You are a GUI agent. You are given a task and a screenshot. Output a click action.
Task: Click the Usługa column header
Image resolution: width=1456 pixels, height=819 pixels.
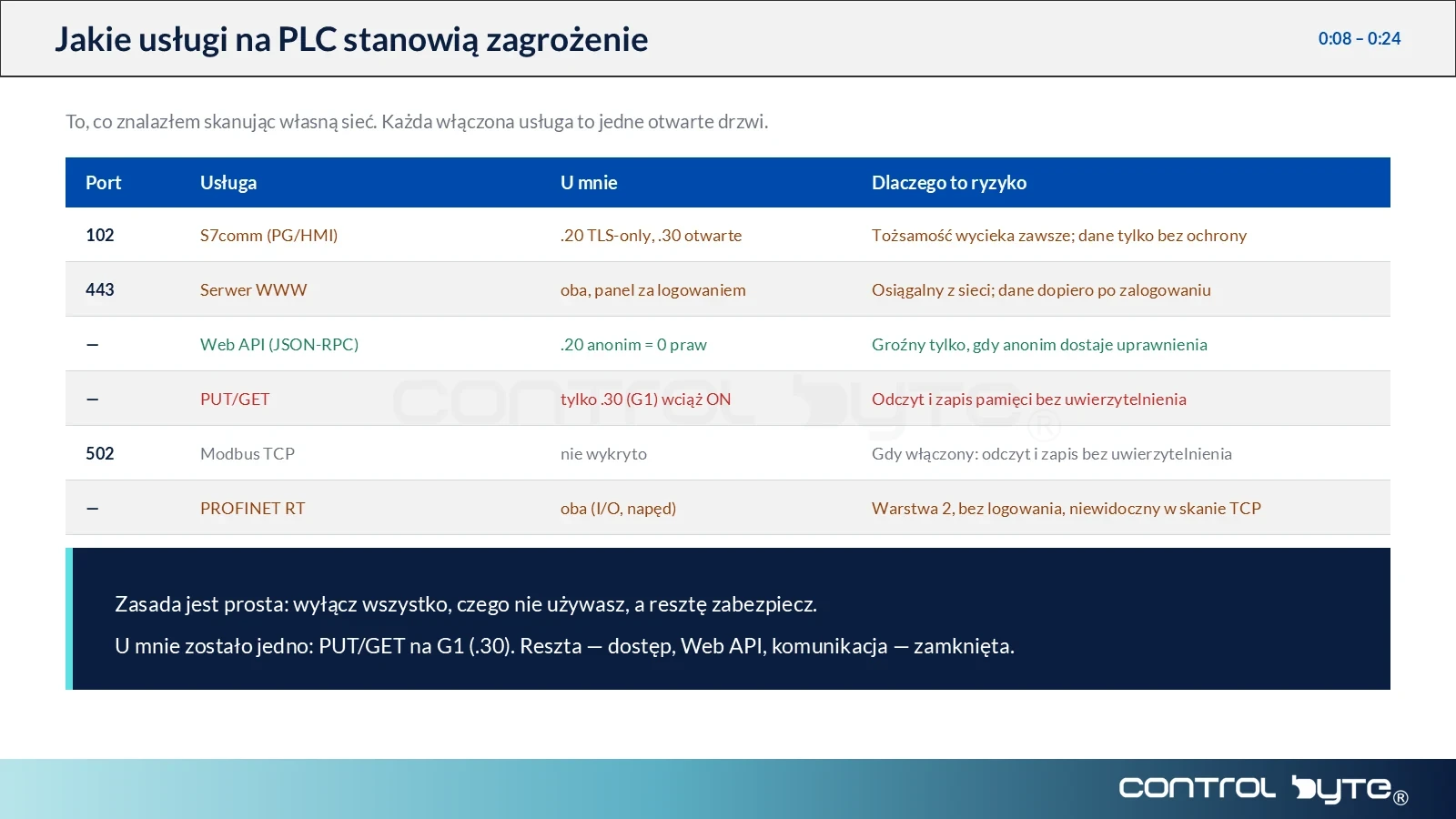tap(228, 182)
